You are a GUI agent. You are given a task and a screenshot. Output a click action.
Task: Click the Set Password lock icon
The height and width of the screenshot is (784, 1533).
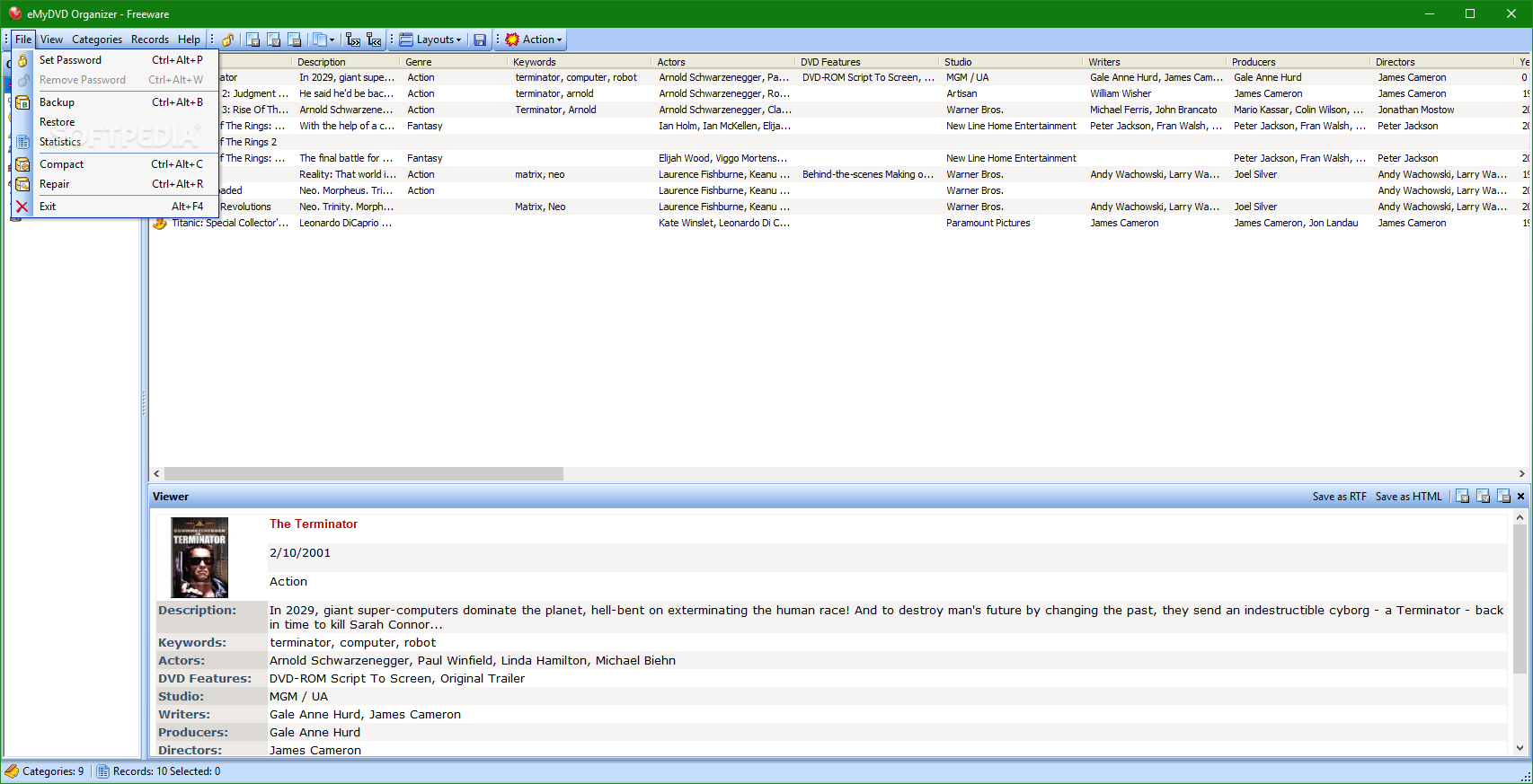(x=22, y=60)
